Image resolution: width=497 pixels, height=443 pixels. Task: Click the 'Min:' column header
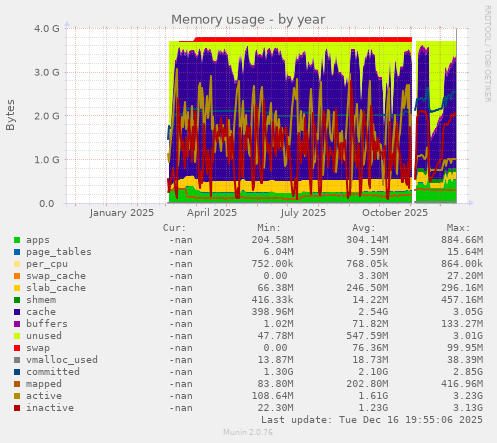tap(269, 228)
